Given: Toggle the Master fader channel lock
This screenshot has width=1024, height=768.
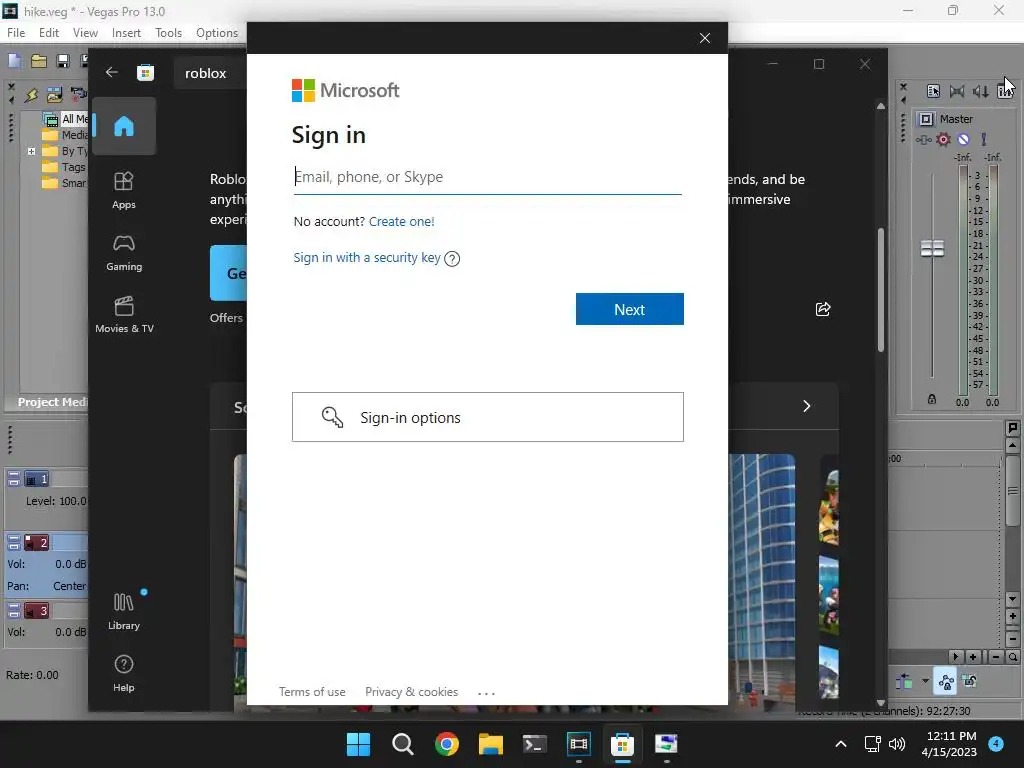Looking at the screenshot, I should [932, 399].
